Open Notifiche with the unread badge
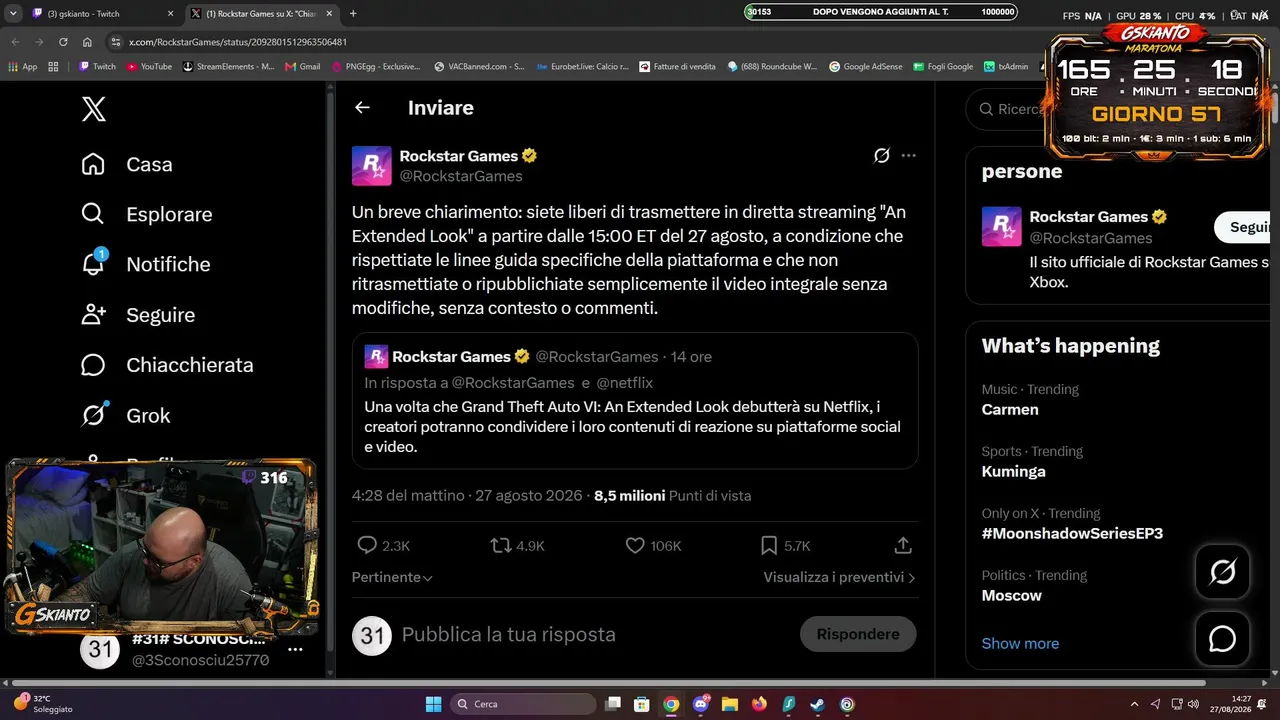This screenshot has height=720, width=1280. pos(146,264)
